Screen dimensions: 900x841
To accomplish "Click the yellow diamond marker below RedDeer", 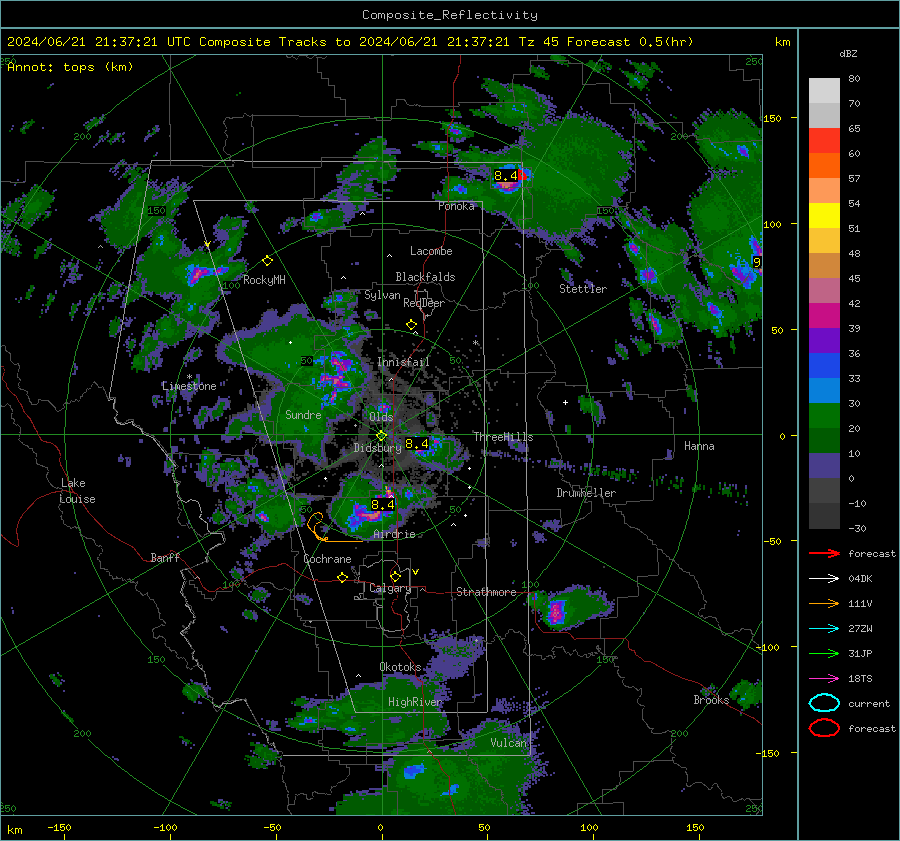I will [412, 325].
